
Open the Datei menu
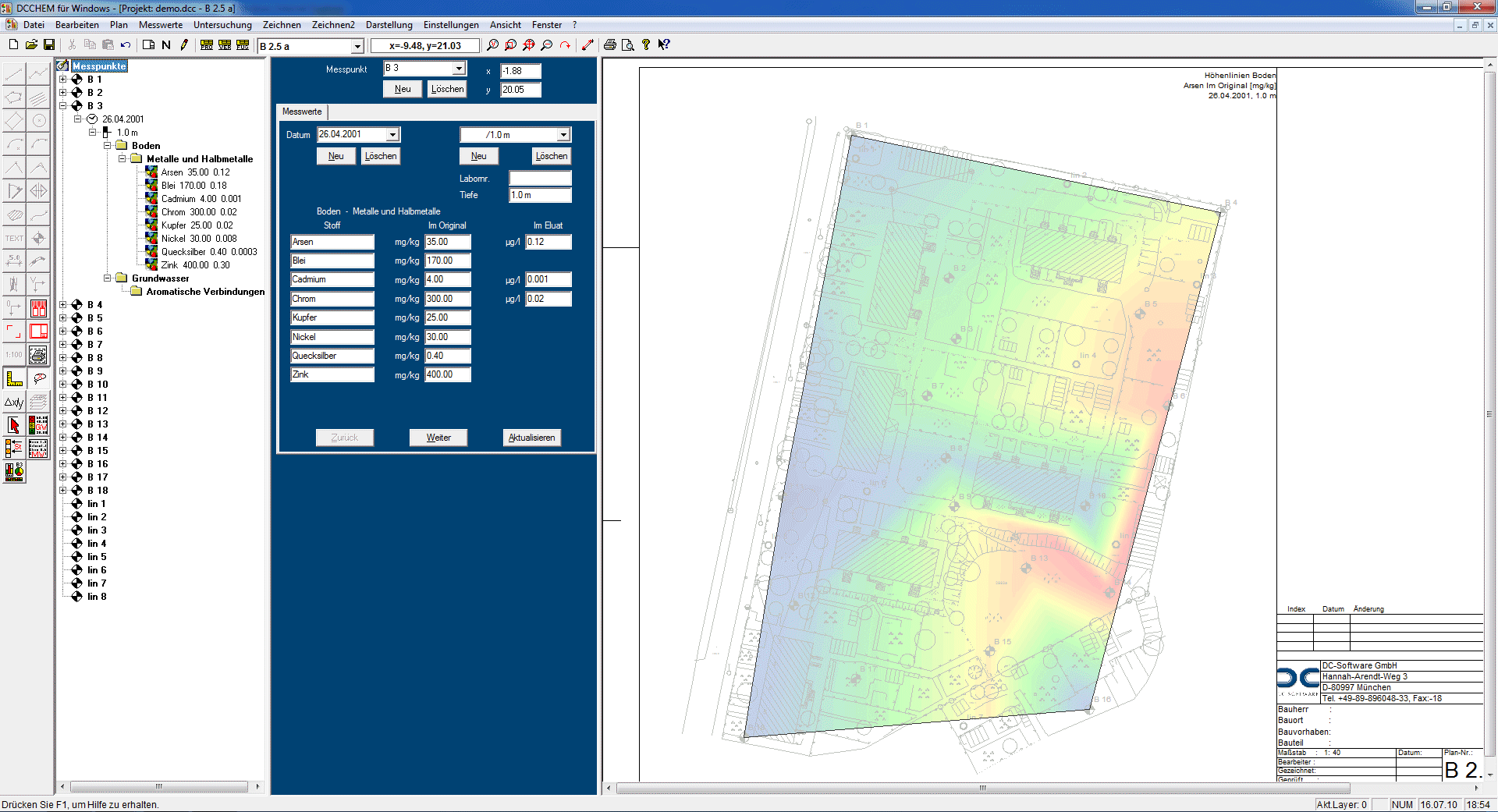[x=34, y=25]
